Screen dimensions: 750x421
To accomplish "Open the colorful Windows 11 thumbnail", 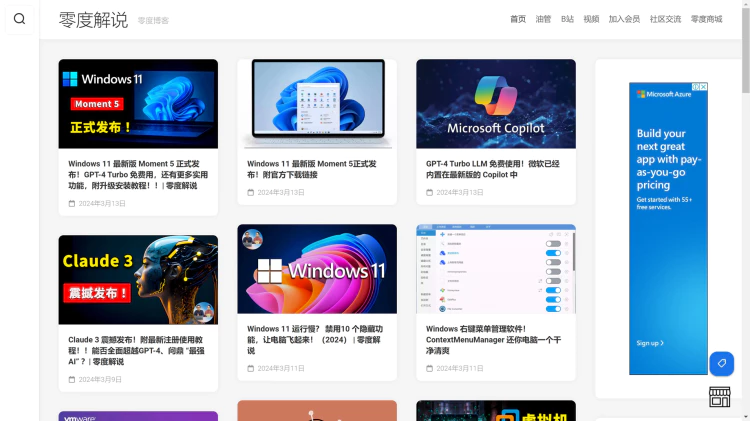I will click(x=317, y=269).
